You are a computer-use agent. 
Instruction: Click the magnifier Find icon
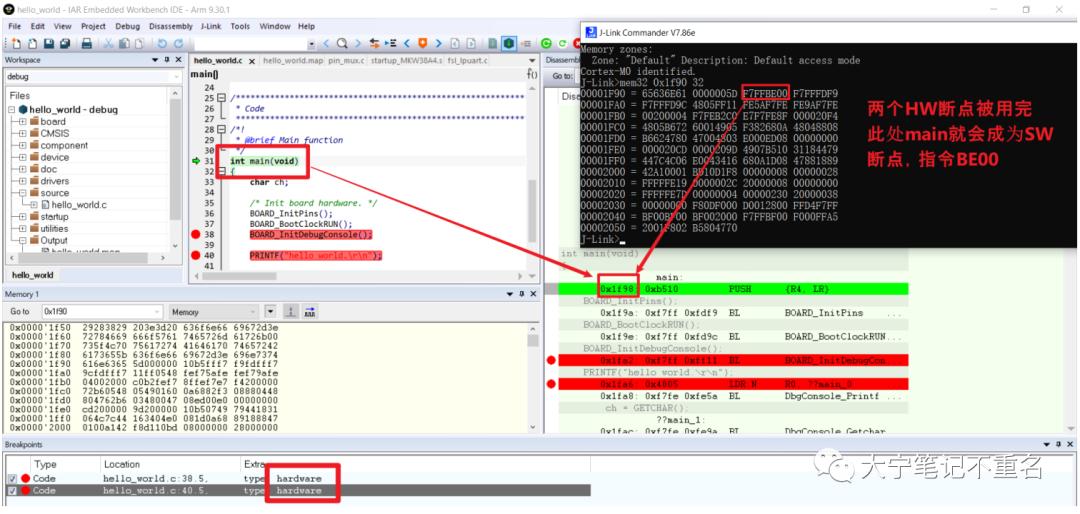(342, 43)
